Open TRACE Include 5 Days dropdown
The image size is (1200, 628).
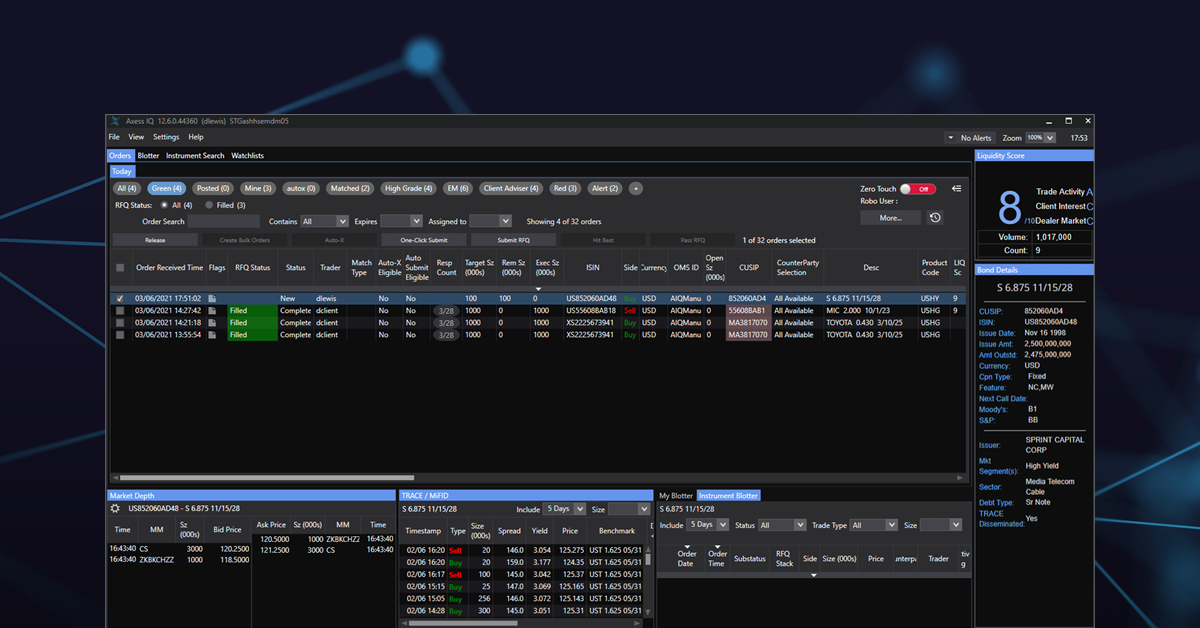tap(565, 510)
